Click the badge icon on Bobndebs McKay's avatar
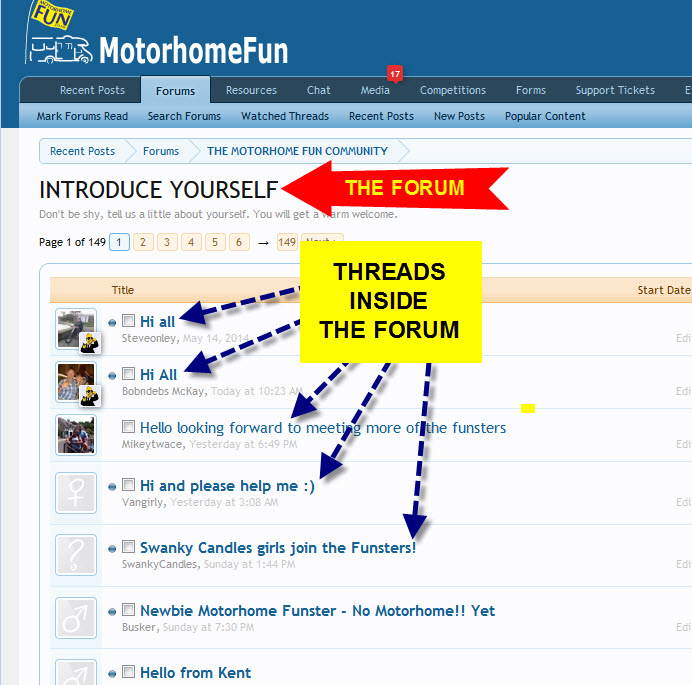Screen dimensions: 692x685 click(x=90, y=396)
